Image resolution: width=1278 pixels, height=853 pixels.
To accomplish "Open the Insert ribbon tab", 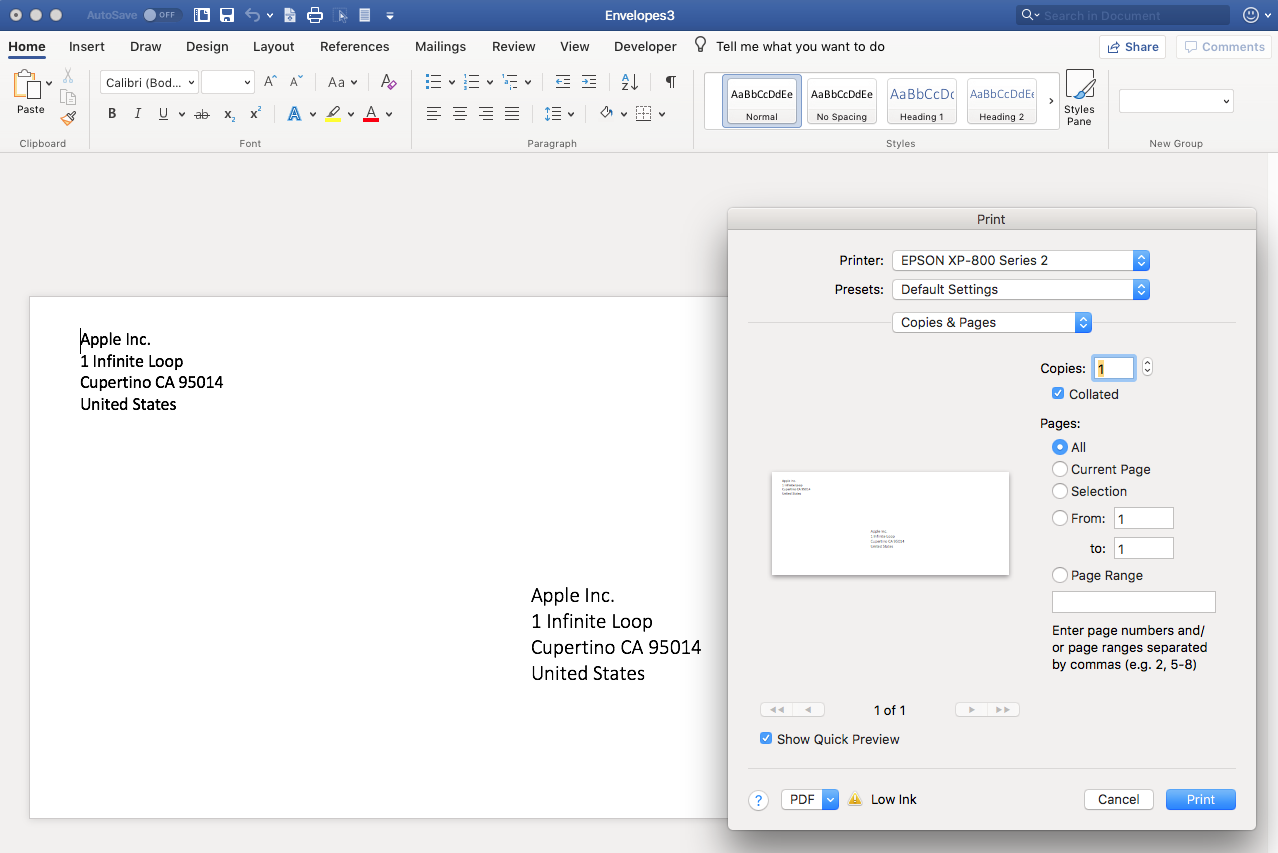I will click(87, 46).
